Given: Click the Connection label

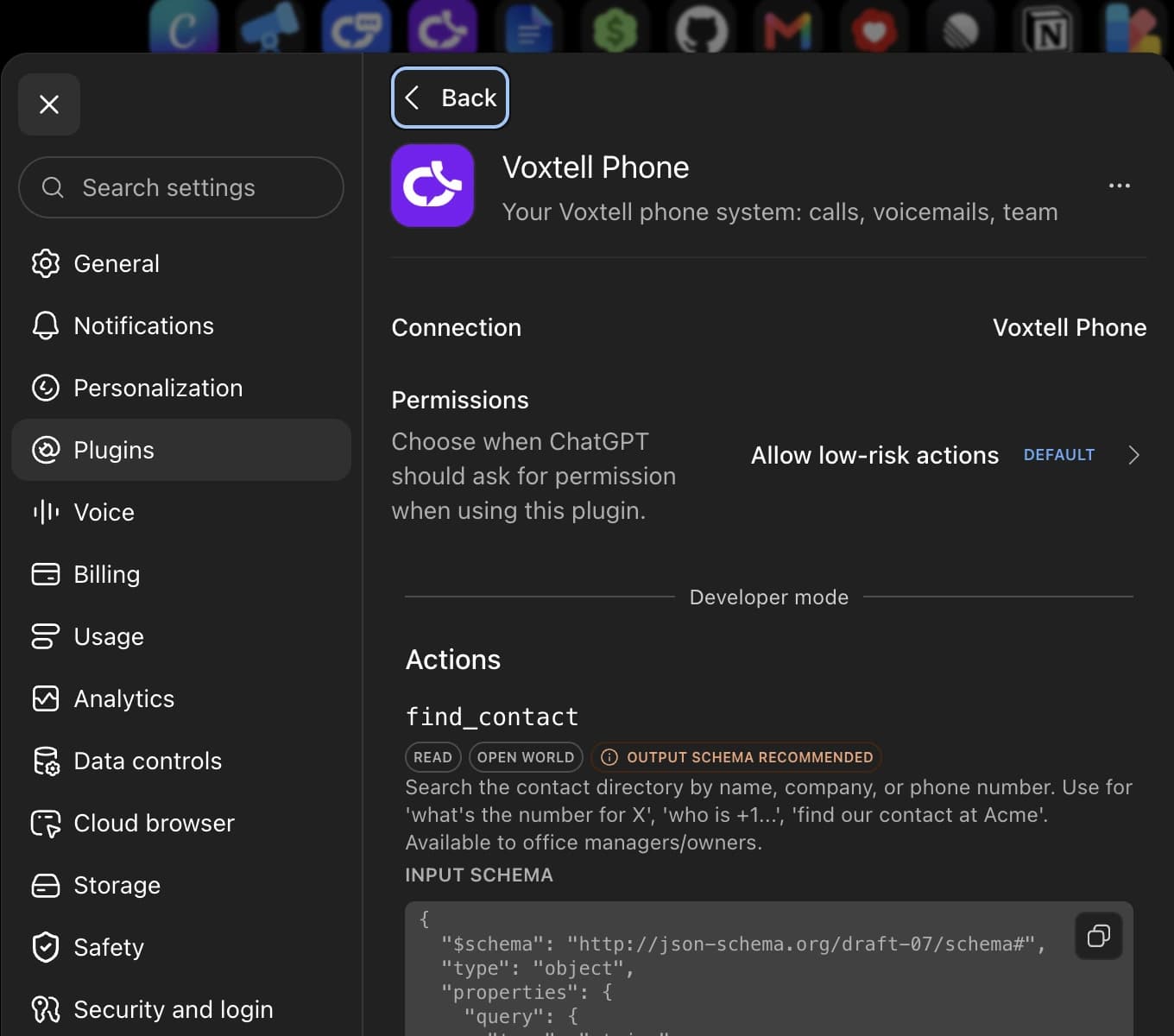Looking at the screenshot, I should [457, 327].
